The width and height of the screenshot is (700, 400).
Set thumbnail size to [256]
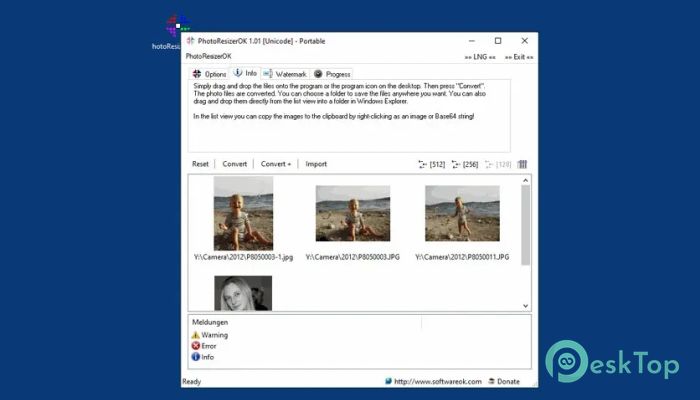(x=465, y=164)
